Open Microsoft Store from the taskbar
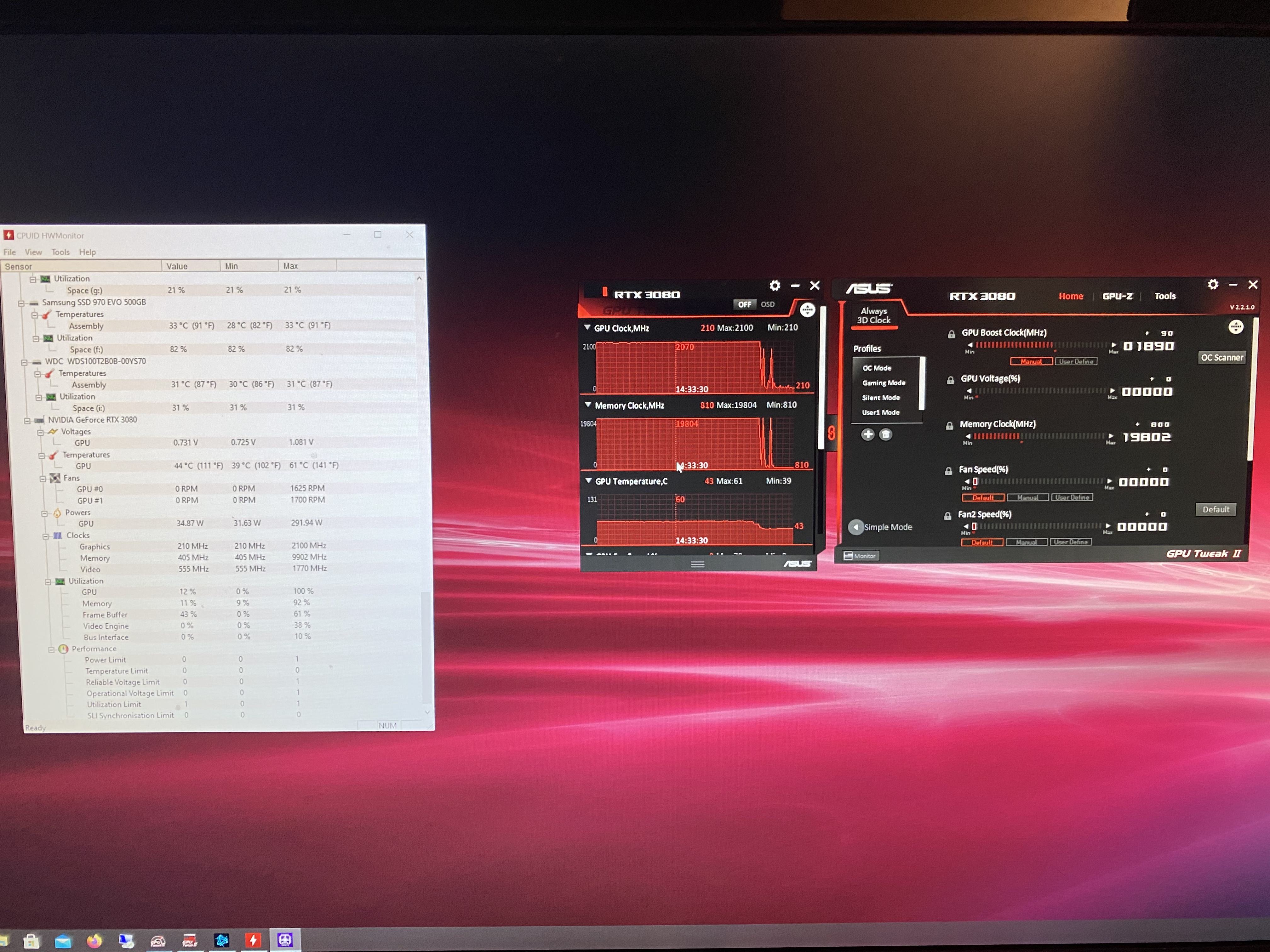This screenshot has width=1270, height=952. click(31, 941)
